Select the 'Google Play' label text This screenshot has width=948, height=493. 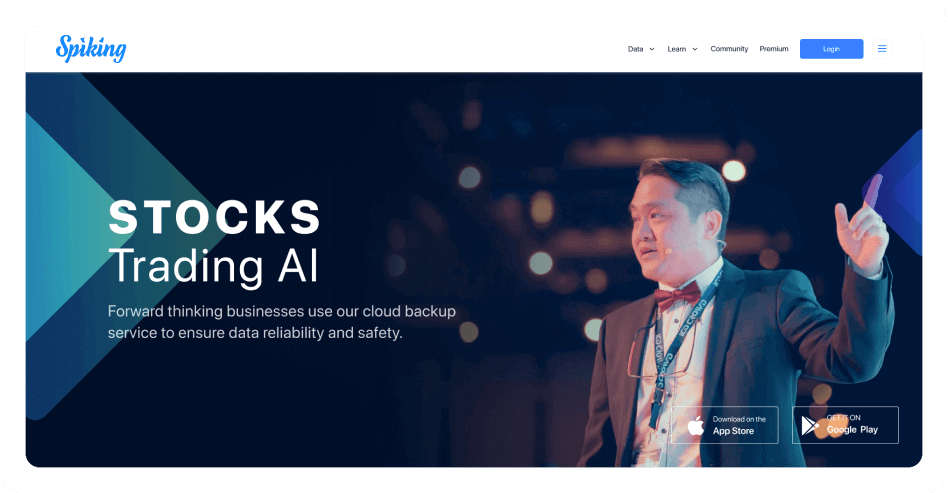click(852, 429)
